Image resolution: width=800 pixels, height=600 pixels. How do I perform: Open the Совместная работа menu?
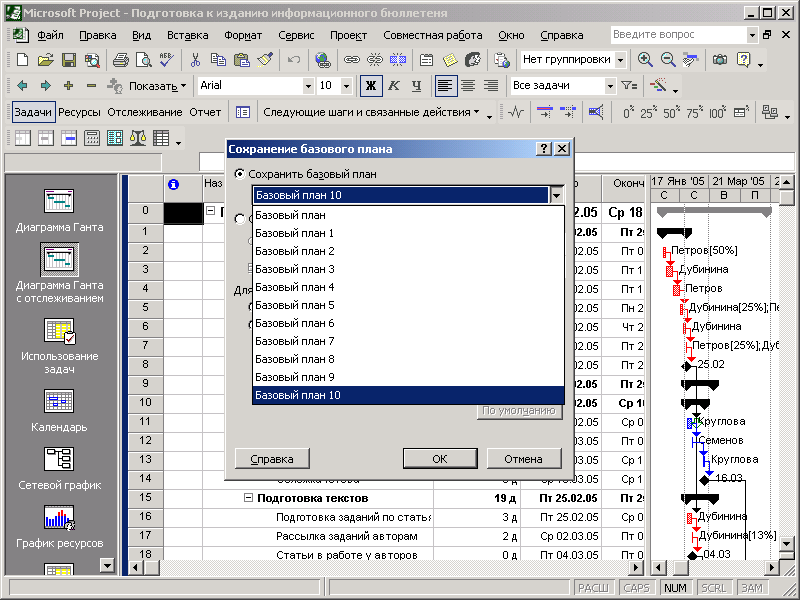(x=433, y=35)
